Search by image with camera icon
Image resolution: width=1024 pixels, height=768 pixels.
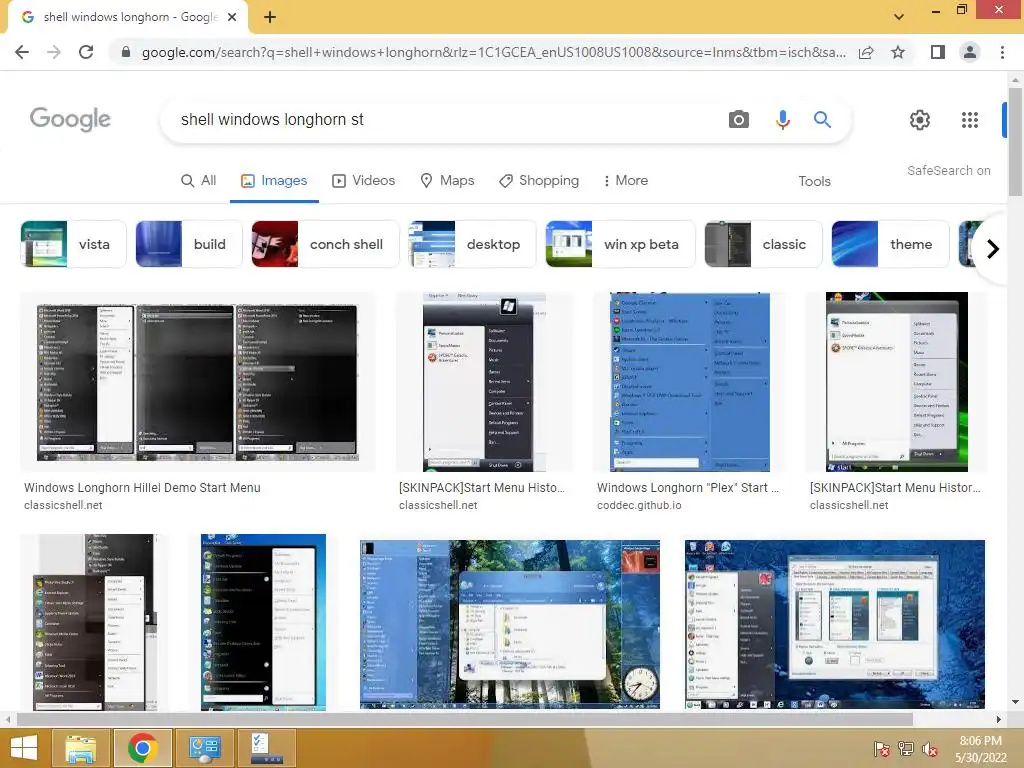pos(739,120)
